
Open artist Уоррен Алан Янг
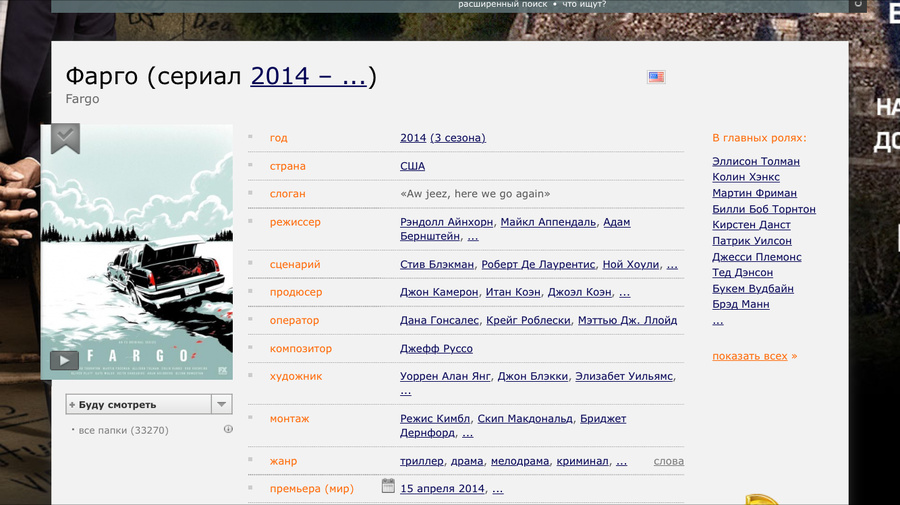[x=445, y=376]
